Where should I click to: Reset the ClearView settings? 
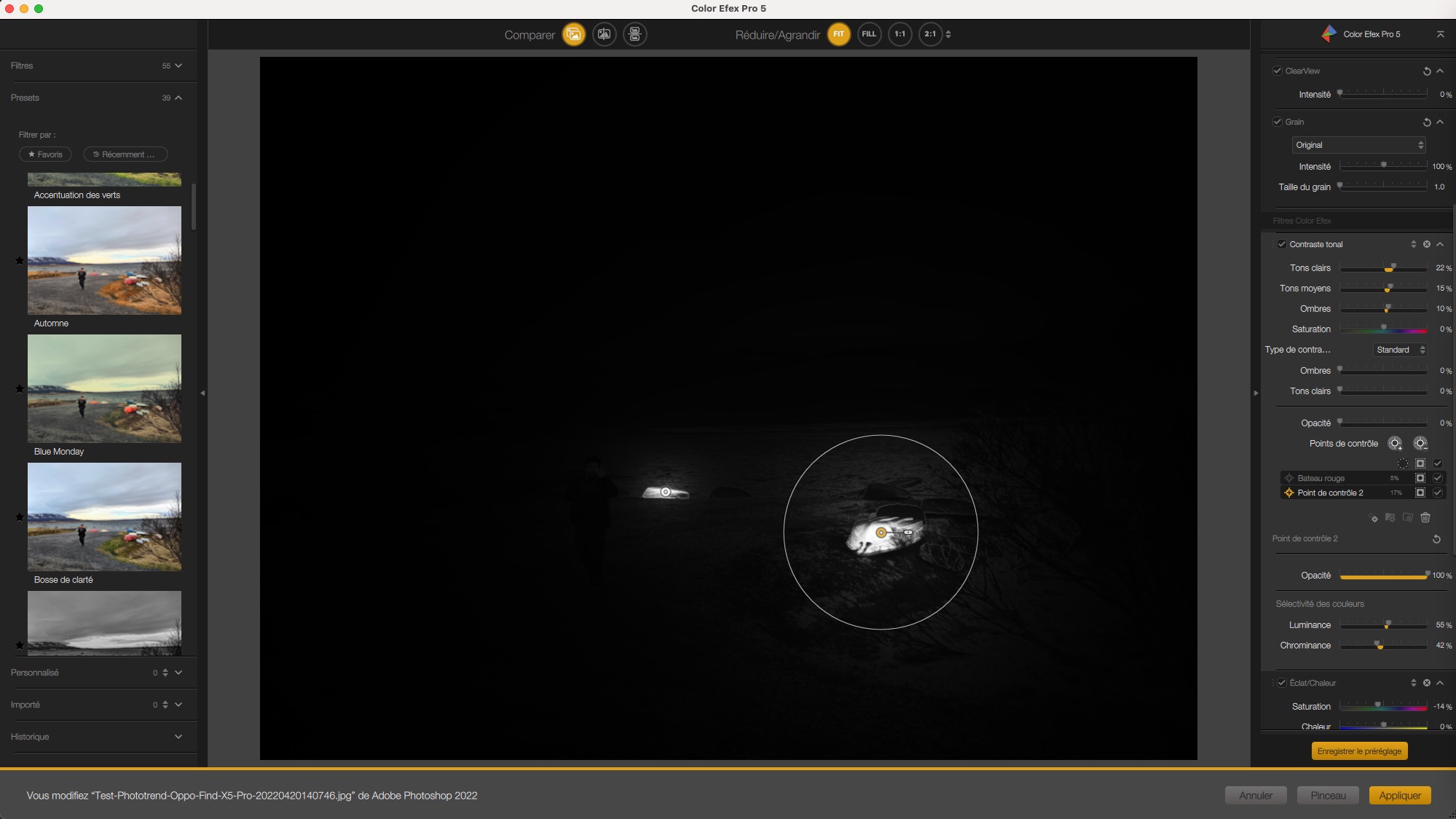click(x=1427, y=71)
